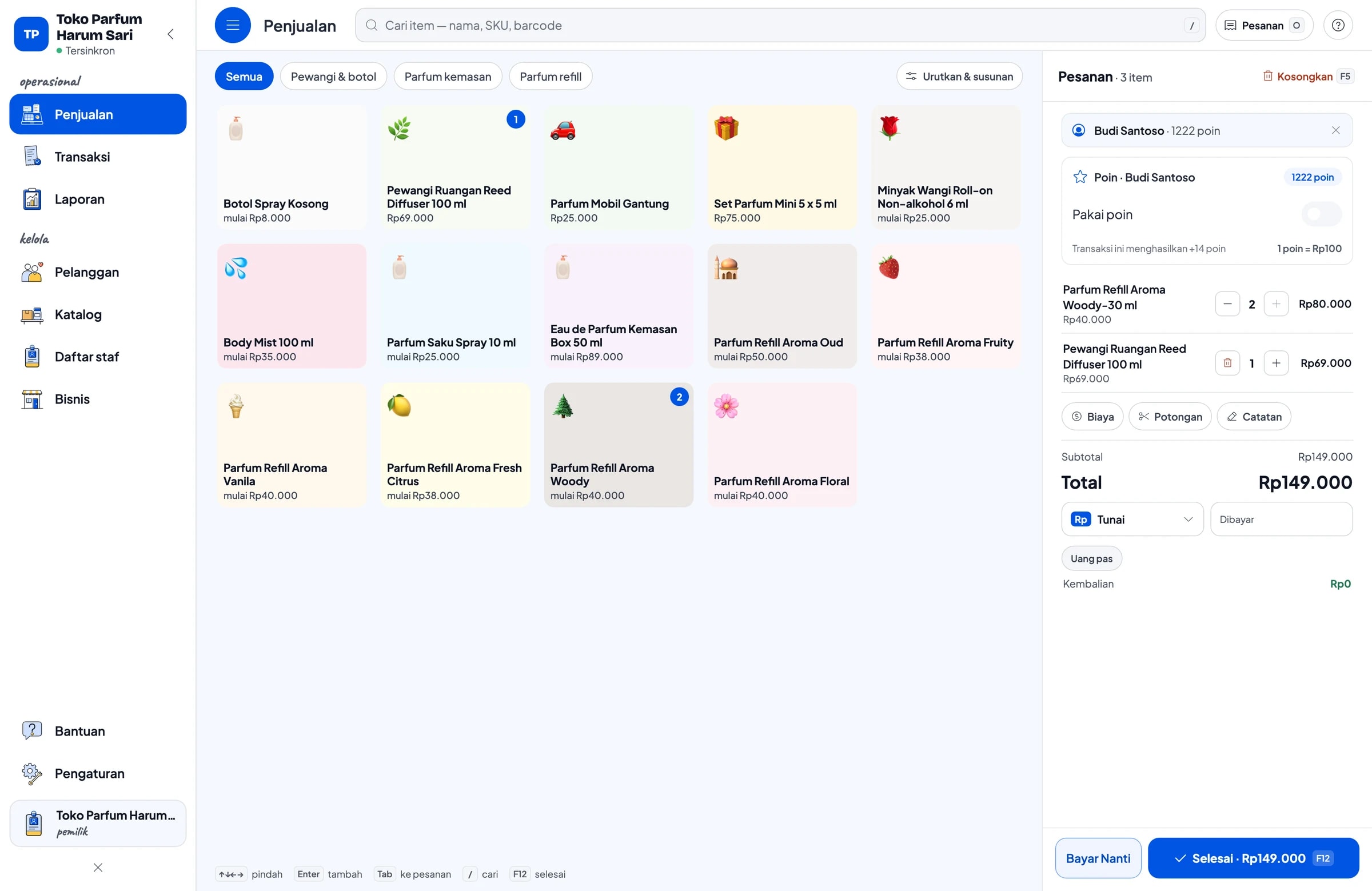Open the hamburger menu button
This screenshot has width=1372, height=891.
click(x=232, y=25)
